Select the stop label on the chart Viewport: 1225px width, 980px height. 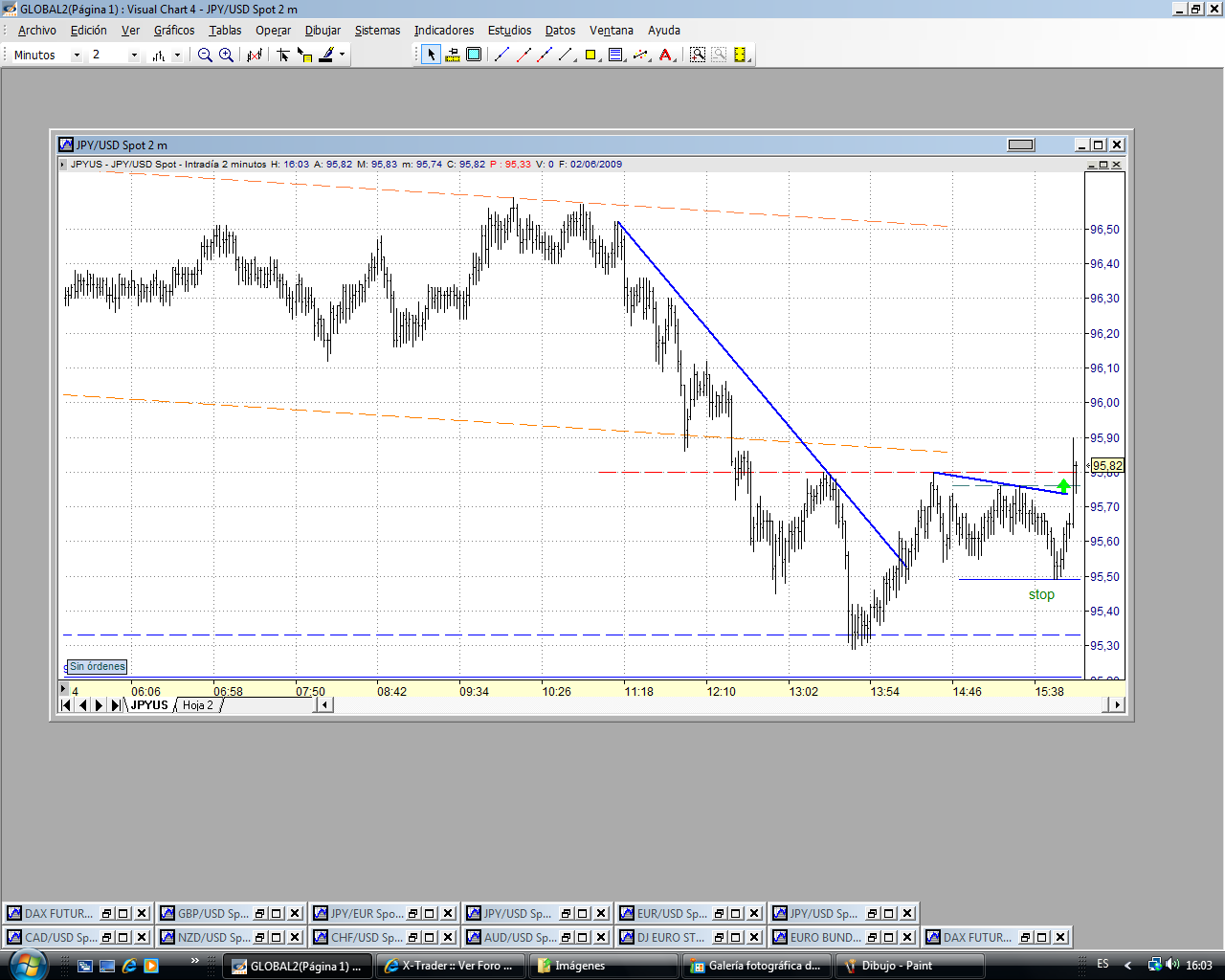(1041, 594)
